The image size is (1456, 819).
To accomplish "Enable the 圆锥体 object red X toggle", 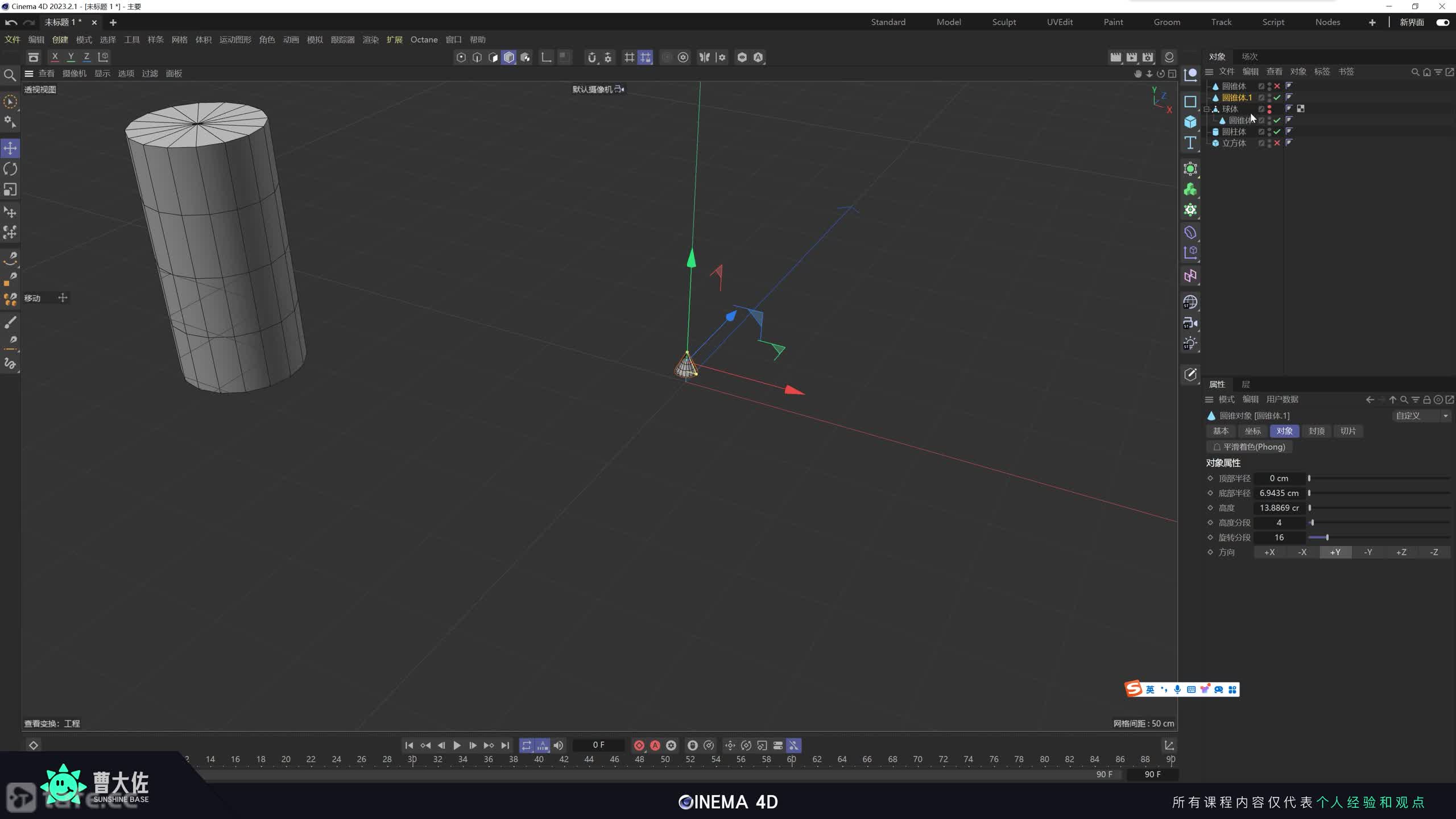I will (1277, 86).
